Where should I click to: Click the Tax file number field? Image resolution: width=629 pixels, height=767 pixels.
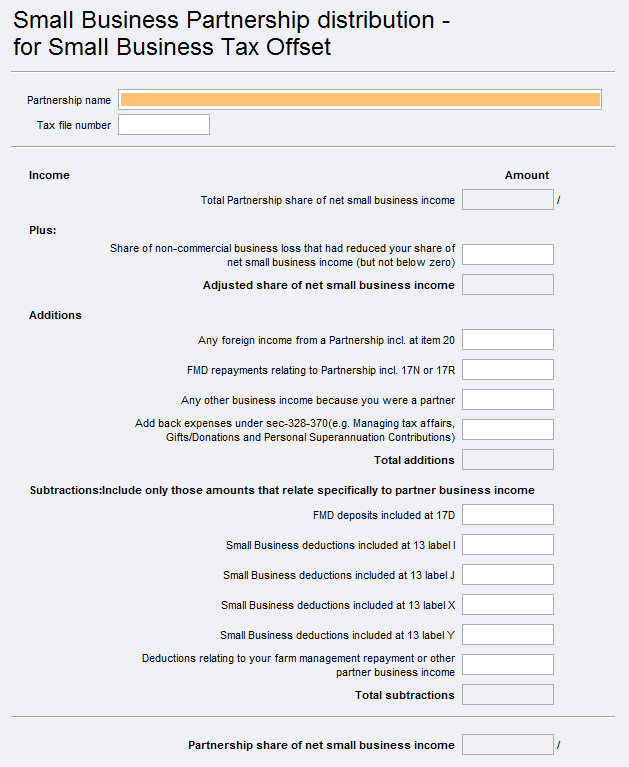(164, 124)
